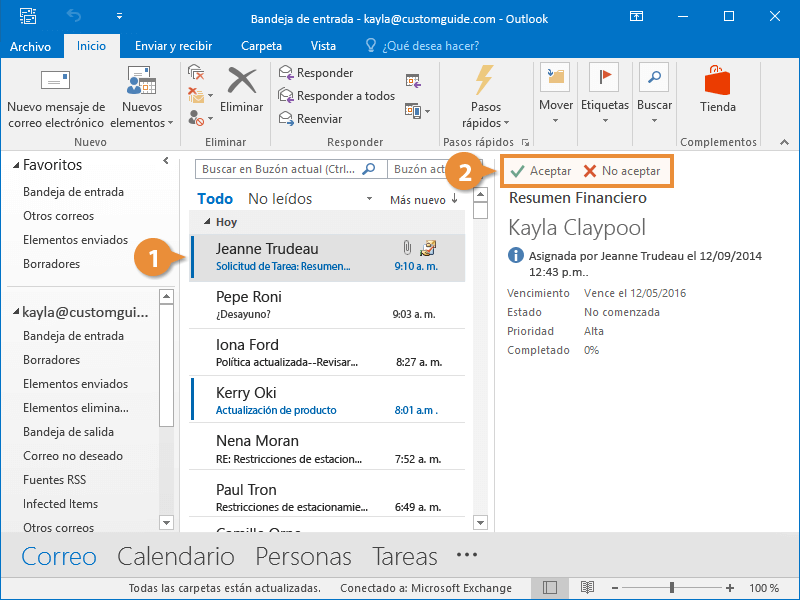Screen dimensions: 800x600
Task: Click the Aceptar button for the task
Action: pyautogui.click(x=541, y=171)
